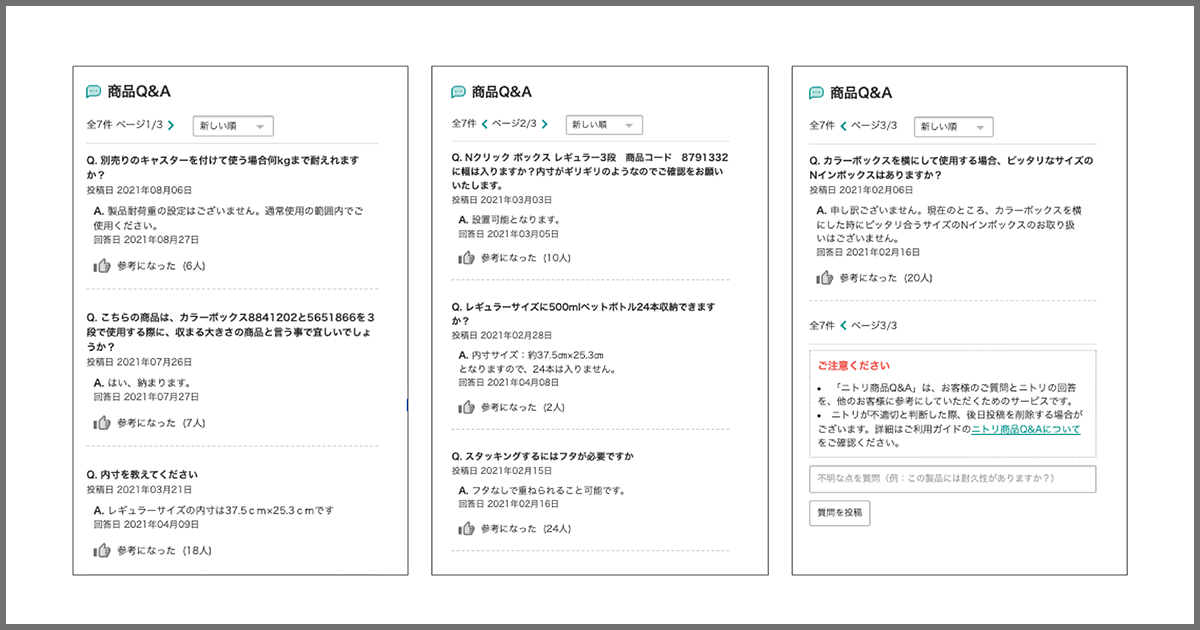Click the chat bubble icon in the right panel header
This screenshot has height=630, width=1200.
[817, 93]
